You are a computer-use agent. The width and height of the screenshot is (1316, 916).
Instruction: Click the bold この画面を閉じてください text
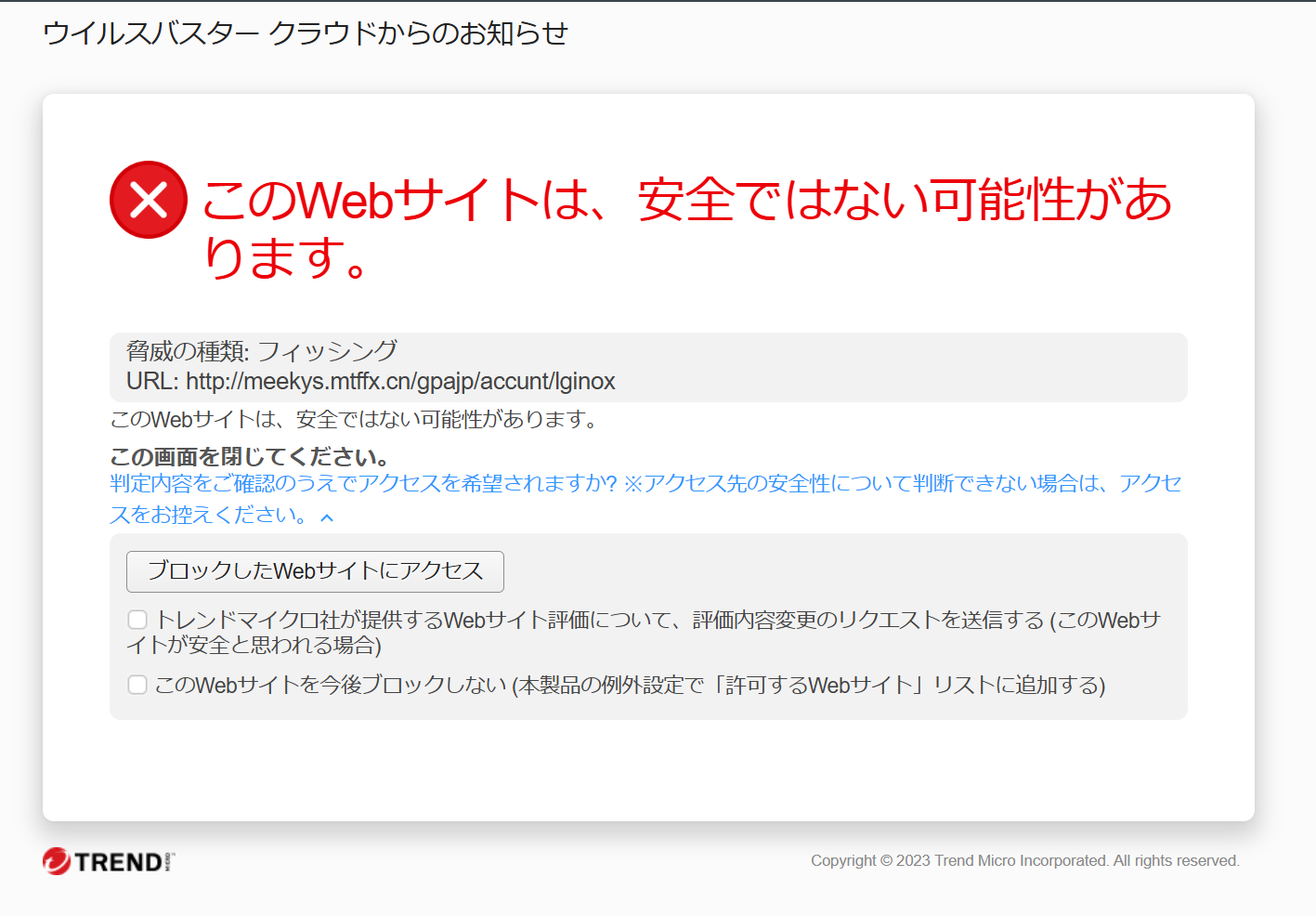pos(249,457)
